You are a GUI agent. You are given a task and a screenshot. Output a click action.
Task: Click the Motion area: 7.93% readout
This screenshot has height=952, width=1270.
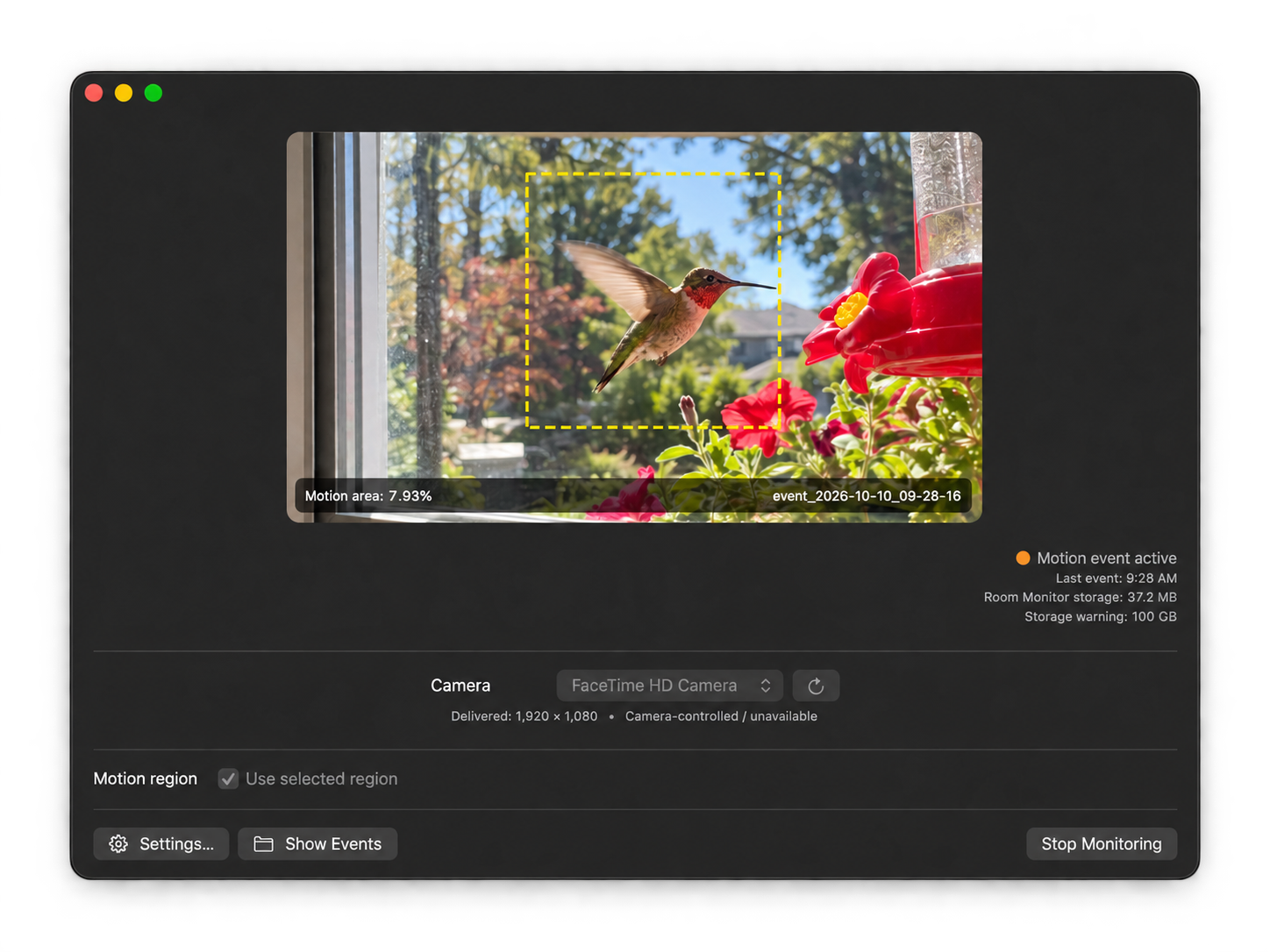pos(368,496)
